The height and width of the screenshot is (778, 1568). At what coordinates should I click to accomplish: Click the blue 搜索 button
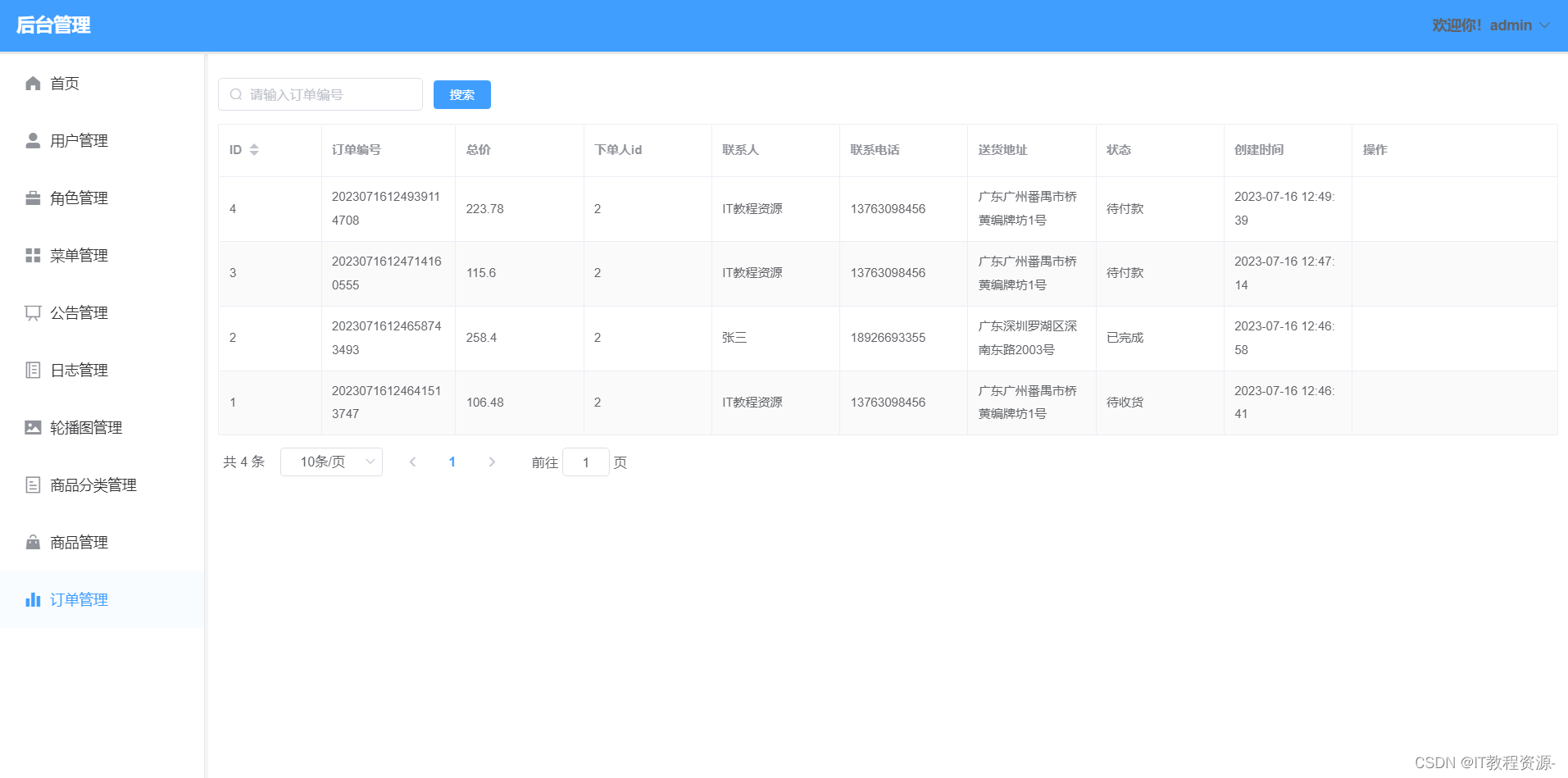[x=462, y=95]
